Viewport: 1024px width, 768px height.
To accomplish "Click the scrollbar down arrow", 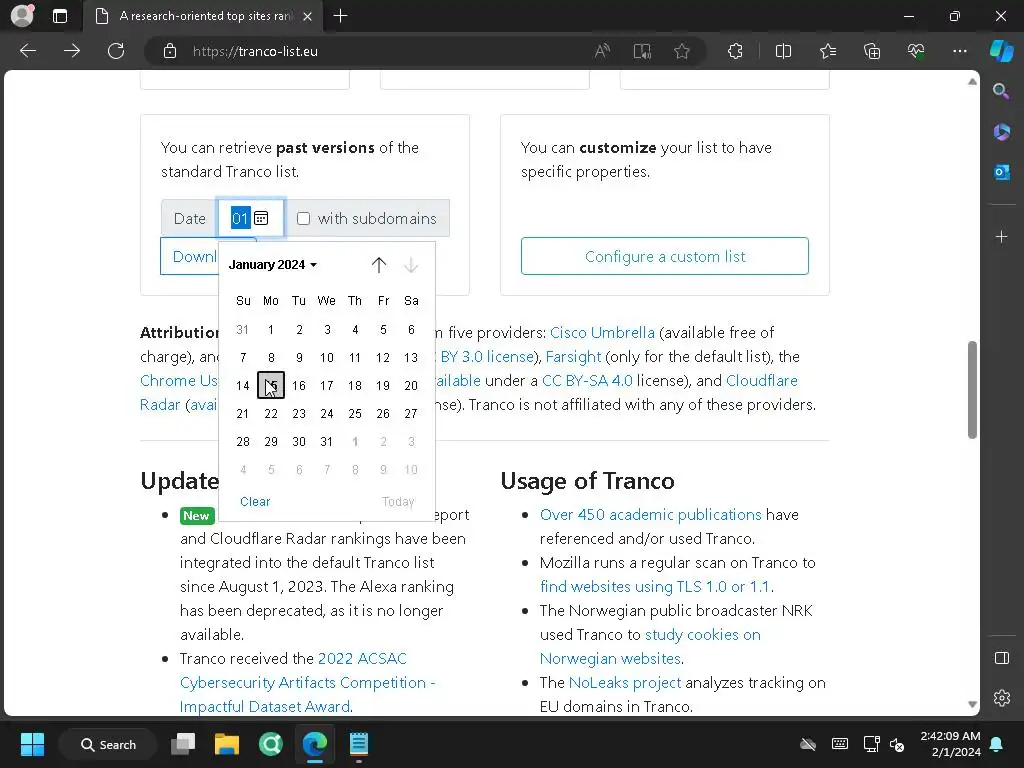I will 972,704.
